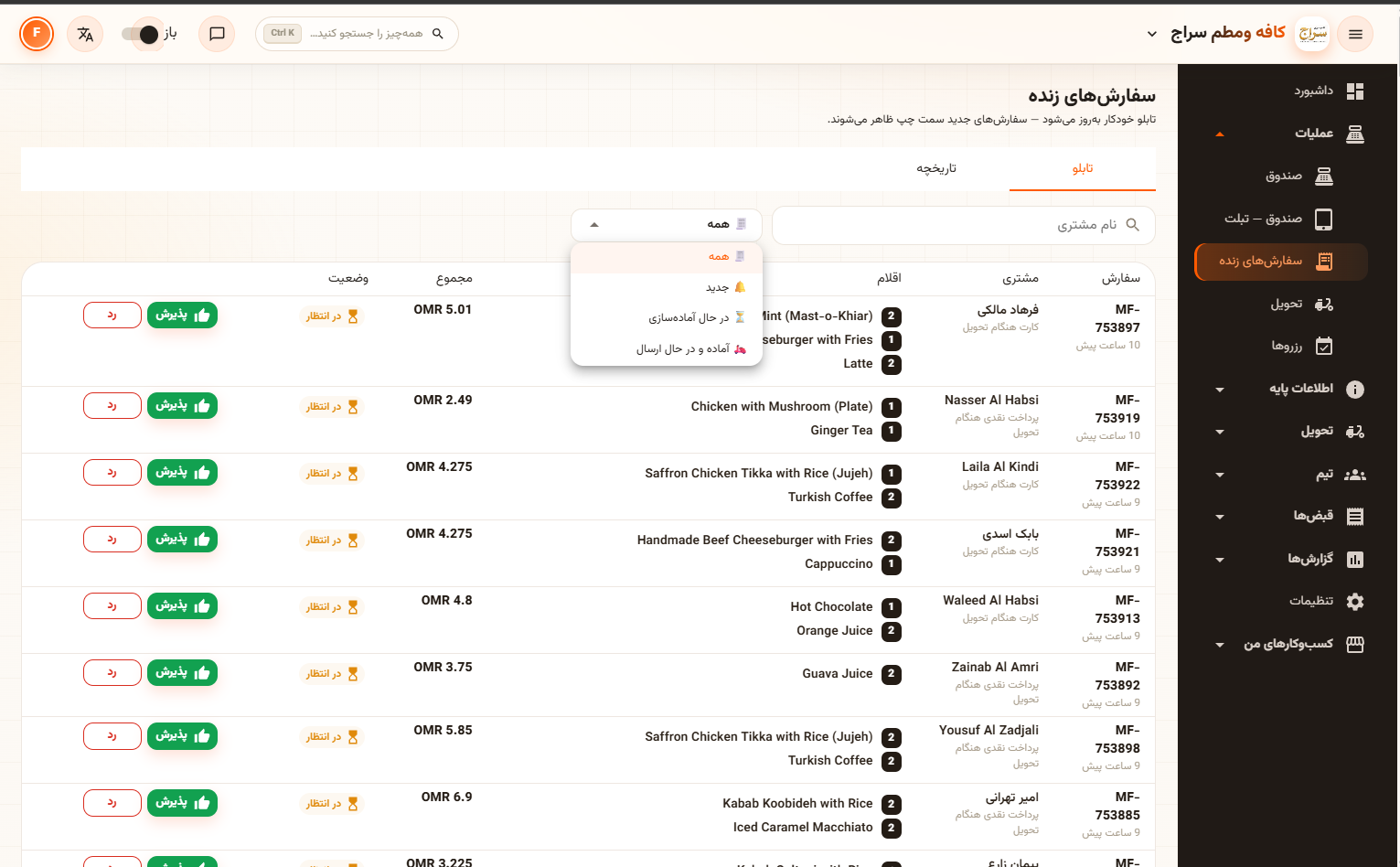Reject order MF-753913 with رد
The width and height of the screenshot is (1400, 867).
pyautogui.click(x=112, y=606)
